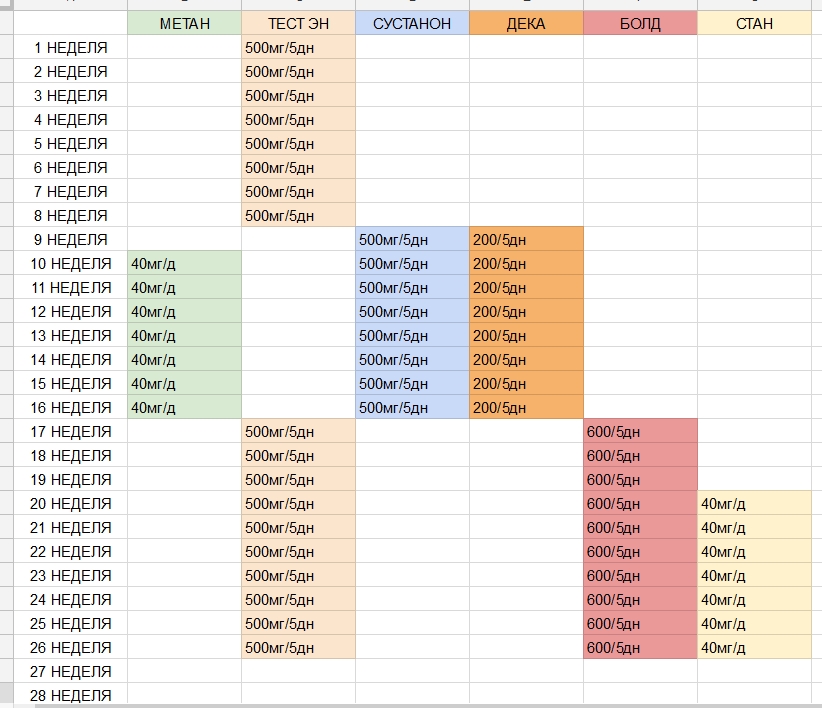This screenshot has width=822, height=708.
Task: Select БОЛД 600/5дн cell in 17 НЕДЕЛЯ
Action: [640, 431]
